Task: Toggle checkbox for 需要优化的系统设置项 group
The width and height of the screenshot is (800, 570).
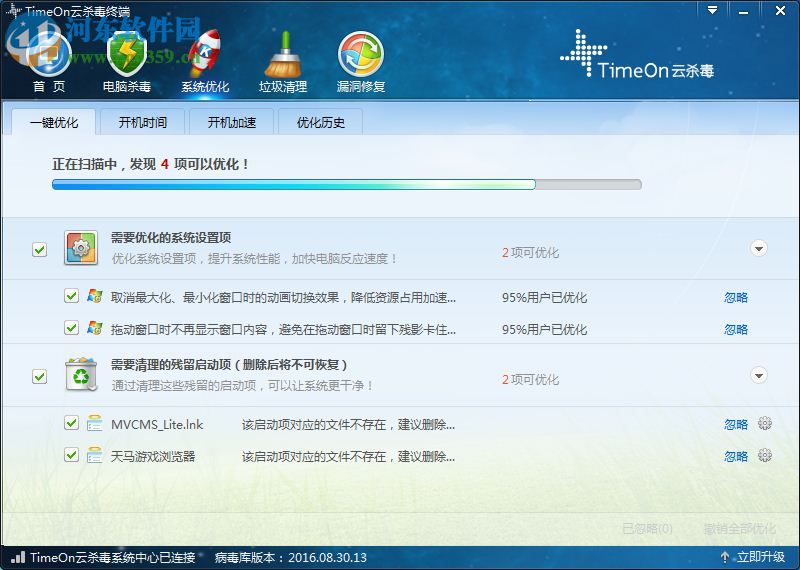Action: 39,249
